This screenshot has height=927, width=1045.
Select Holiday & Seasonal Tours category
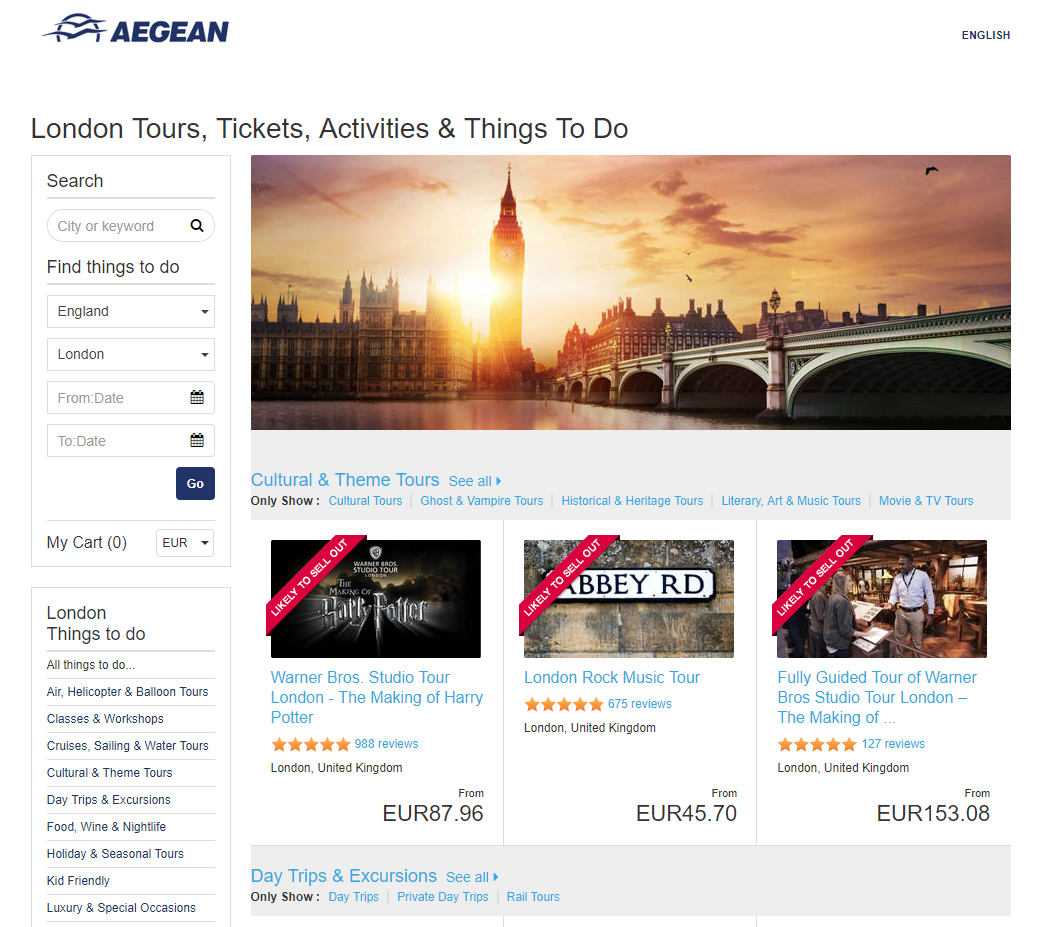point(115,854)
